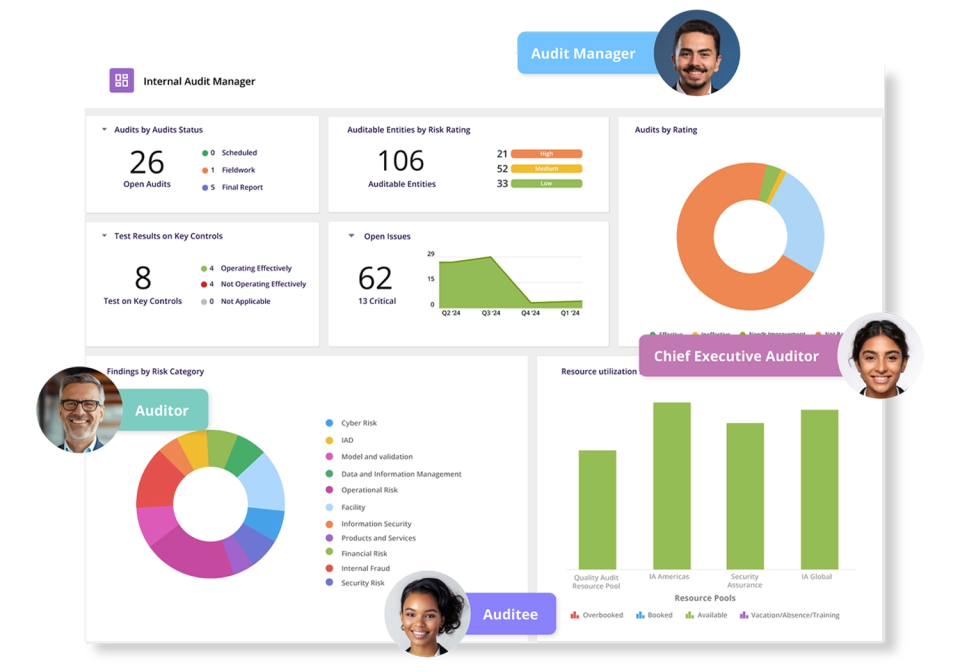Collapse the Open Issues widget arrow

[351, 236]
